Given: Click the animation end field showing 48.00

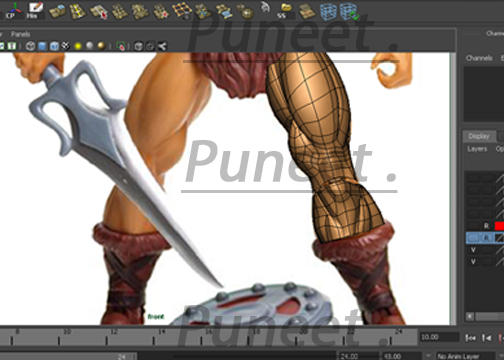Looking at the screenshot, I should pyautogui.click(x=402, y=356).
